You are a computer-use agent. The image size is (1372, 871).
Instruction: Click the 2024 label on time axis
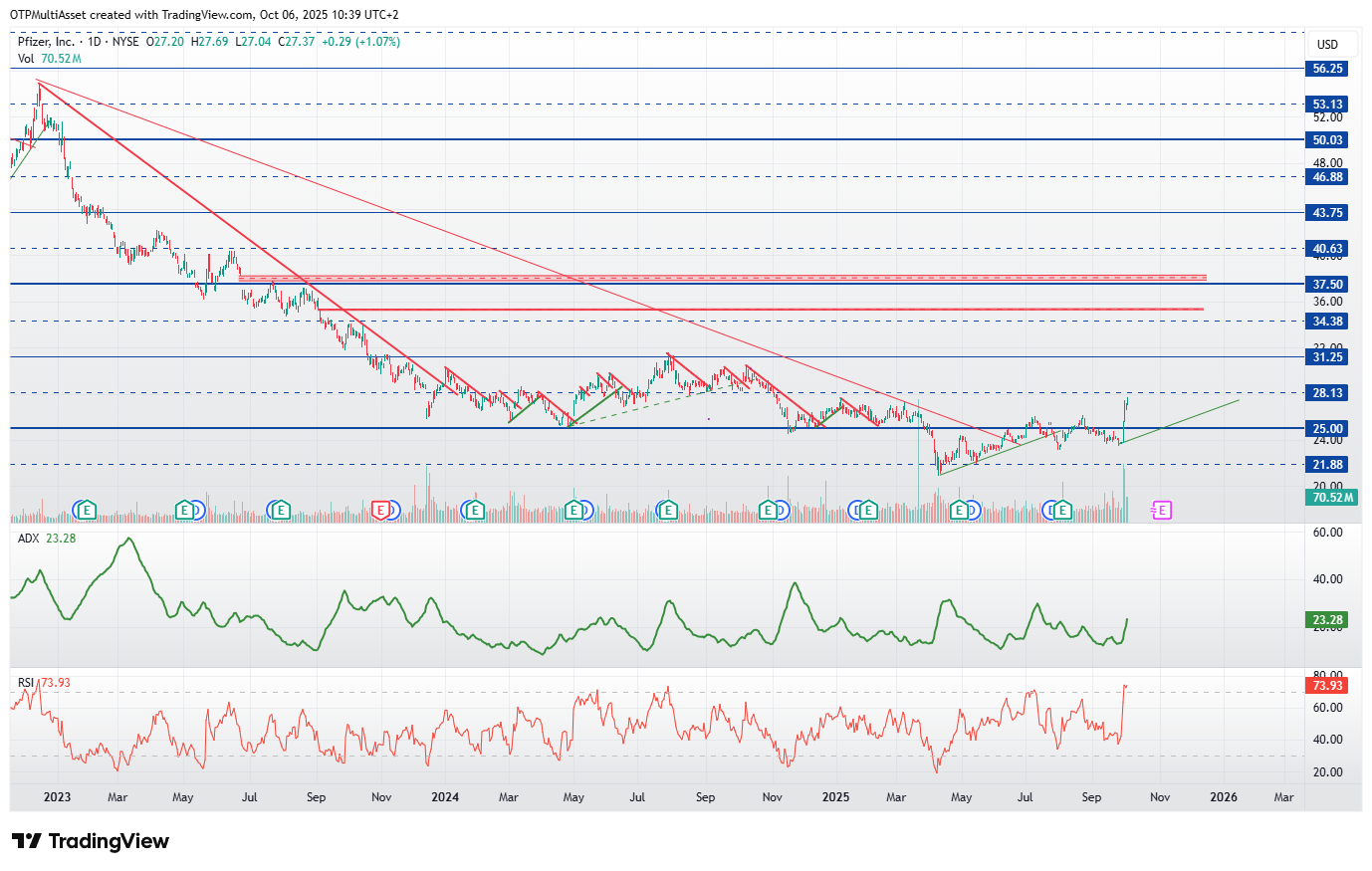pos(445,797)
